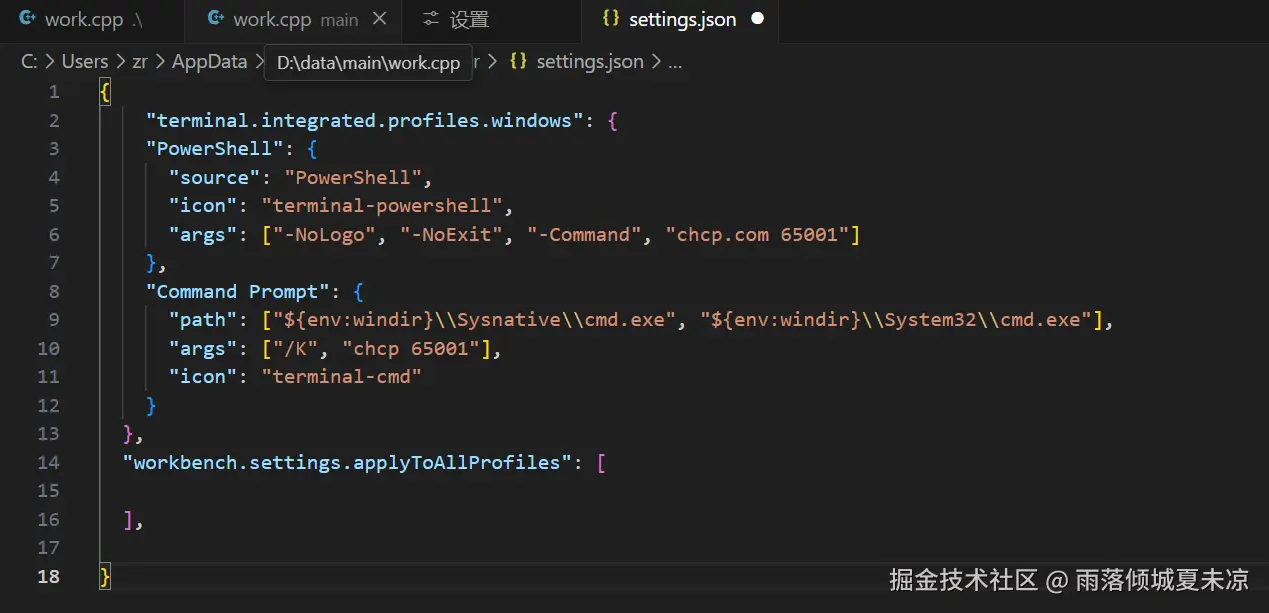Click the JSON braces icon on the settings.json tab
Image resolution: width=1269 pixels, height=613 pixels.
pos(611,19)
